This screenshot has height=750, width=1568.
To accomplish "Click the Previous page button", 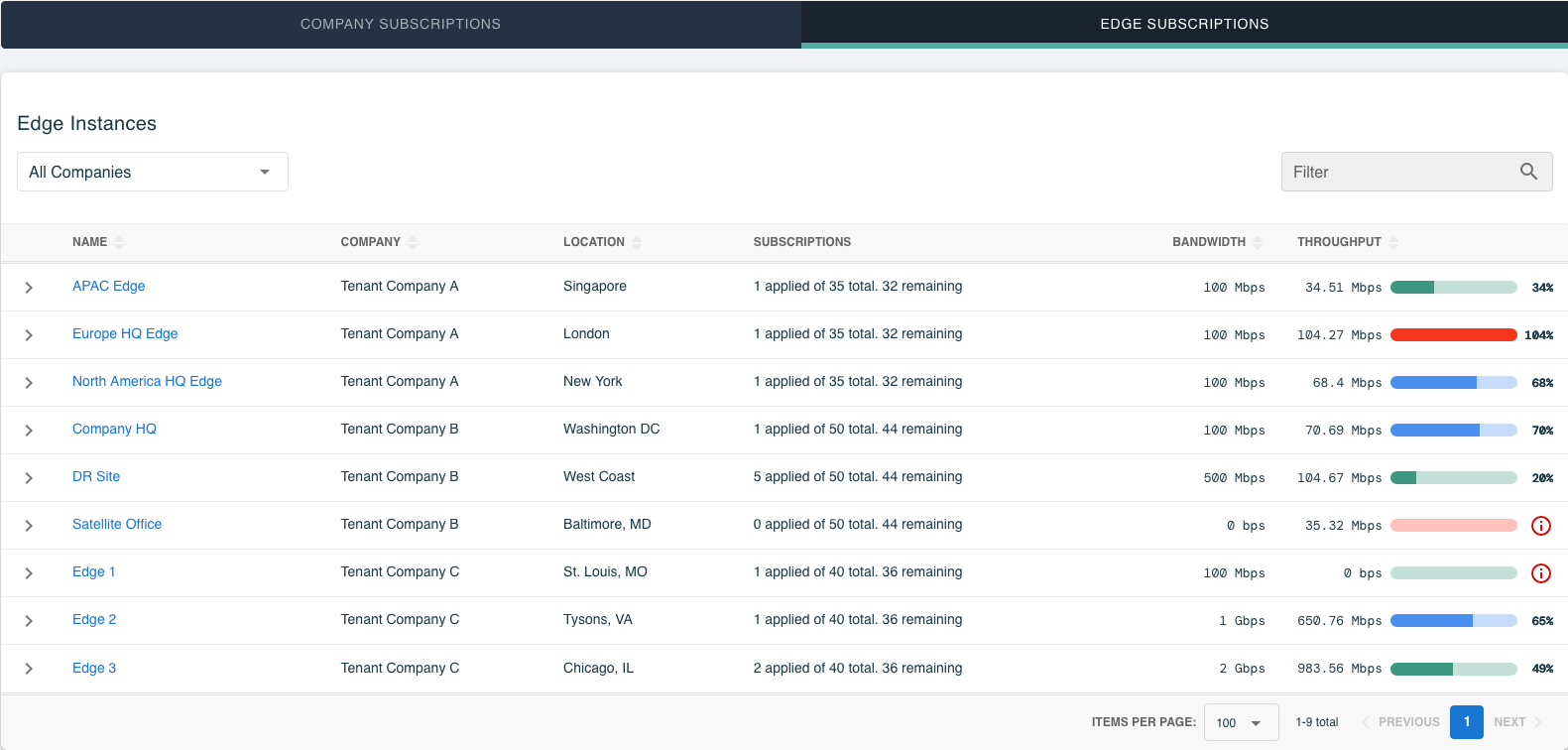I will pyautogui.click(x=1400, y=722).
